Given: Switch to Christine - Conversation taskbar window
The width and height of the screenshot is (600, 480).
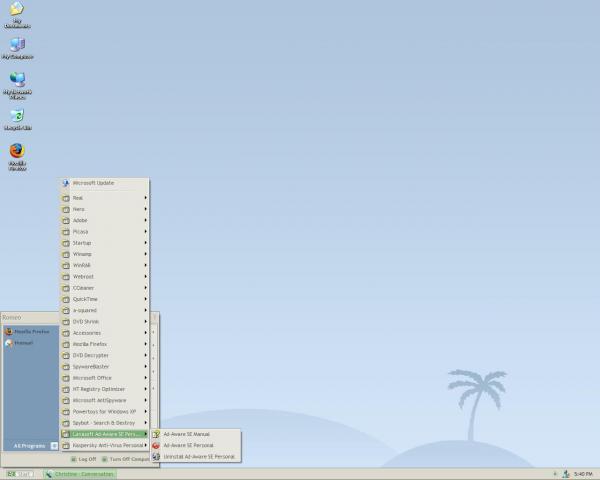Looking at the screenshot, I should pyautogui.click(x=80, y=474).
